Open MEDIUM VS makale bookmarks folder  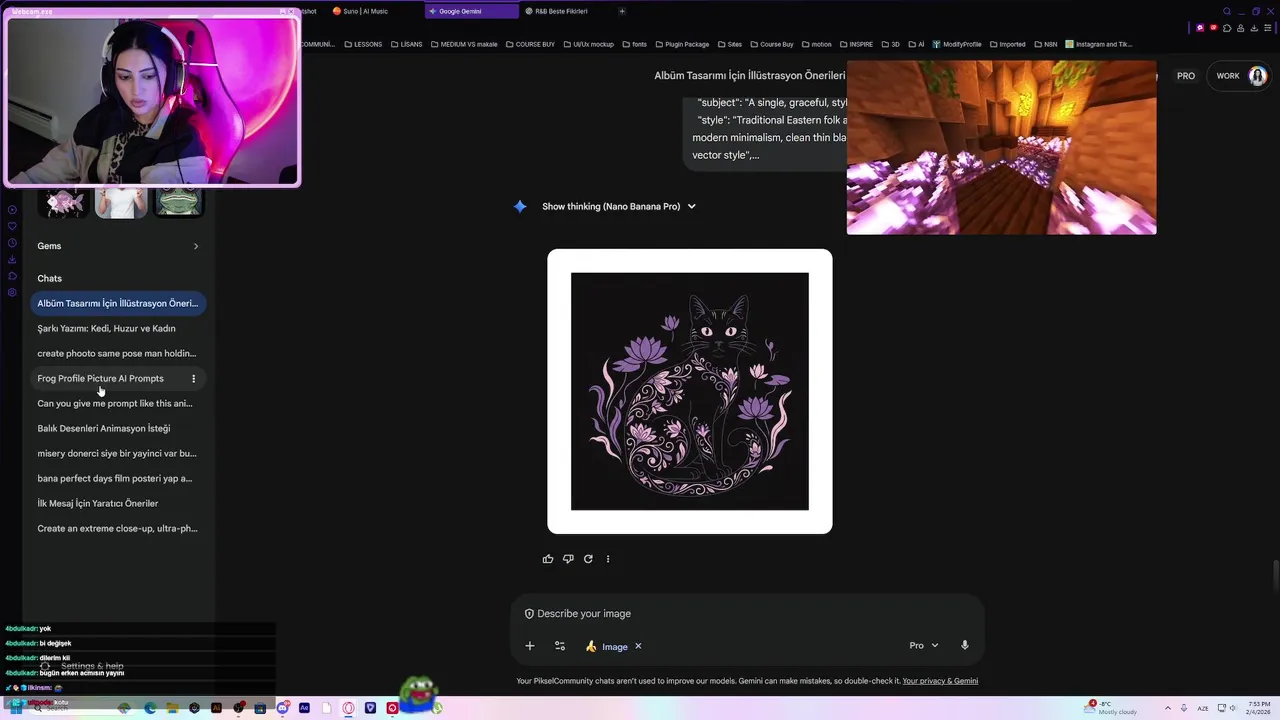pyautogui.click(x=464, y=44)
